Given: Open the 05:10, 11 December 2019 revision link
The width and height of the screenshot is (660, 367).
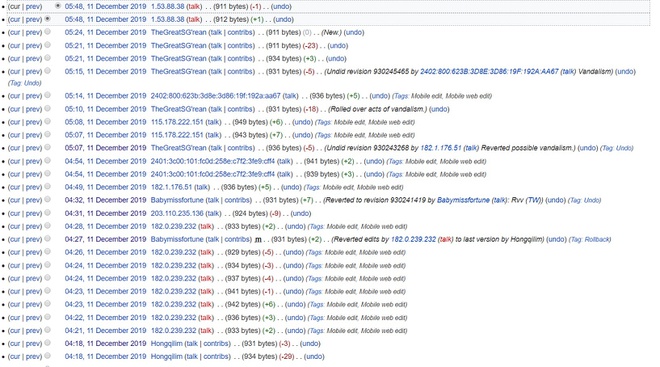Looking at the screenshot, I should (105, 109).
